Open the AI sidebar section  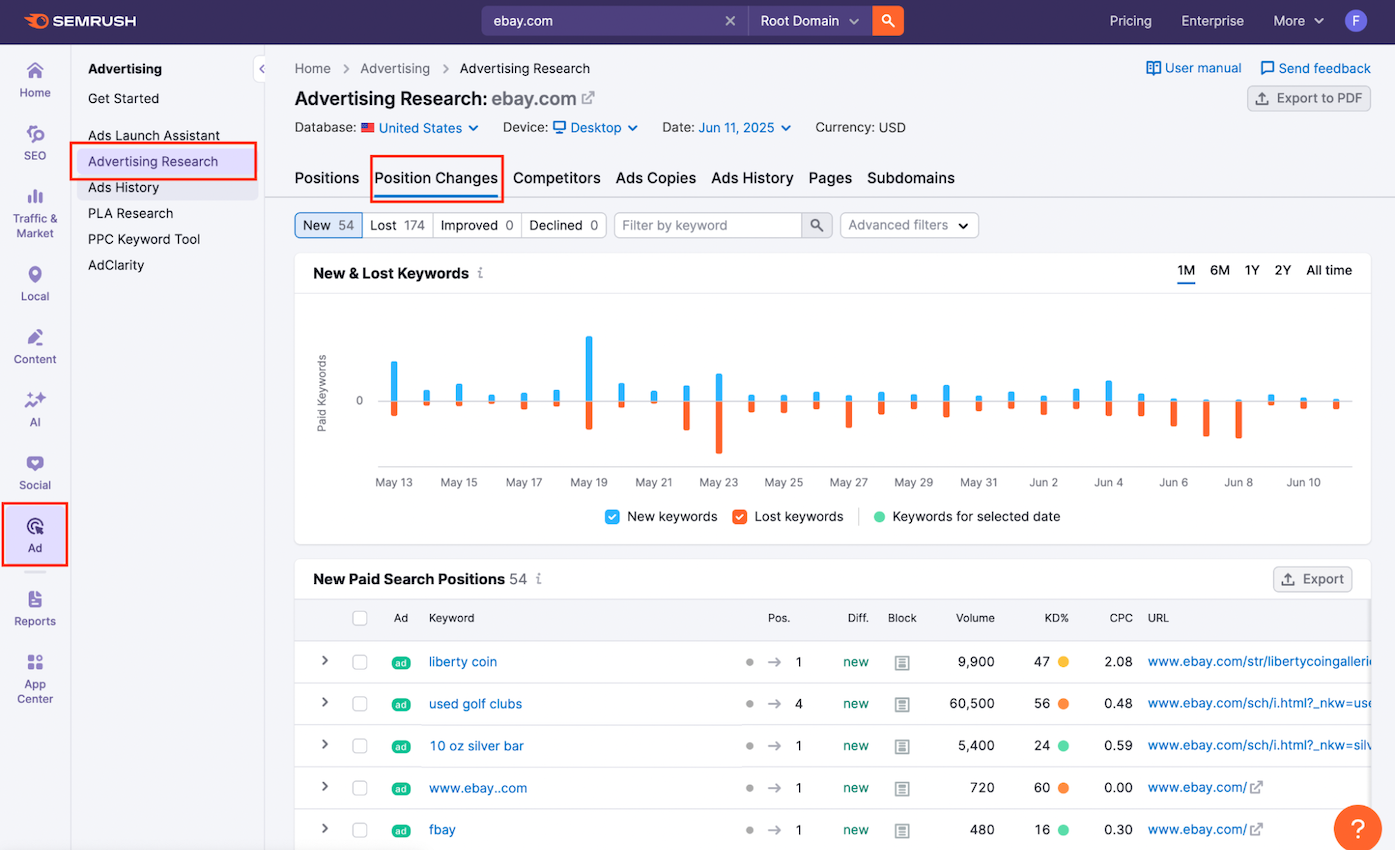(35, 408)
